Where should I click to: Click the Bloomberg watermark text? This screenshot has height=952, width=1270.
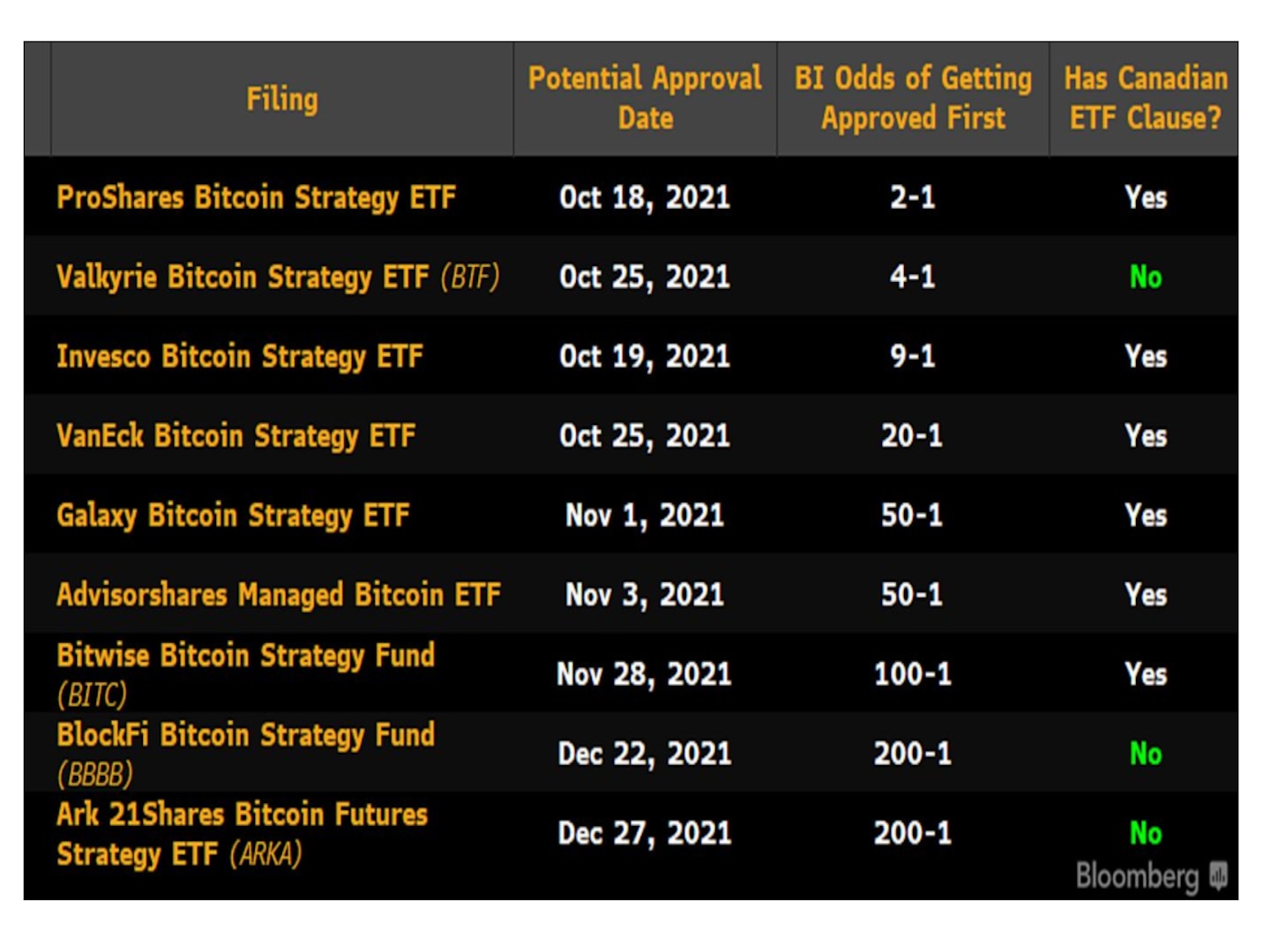1137,876
